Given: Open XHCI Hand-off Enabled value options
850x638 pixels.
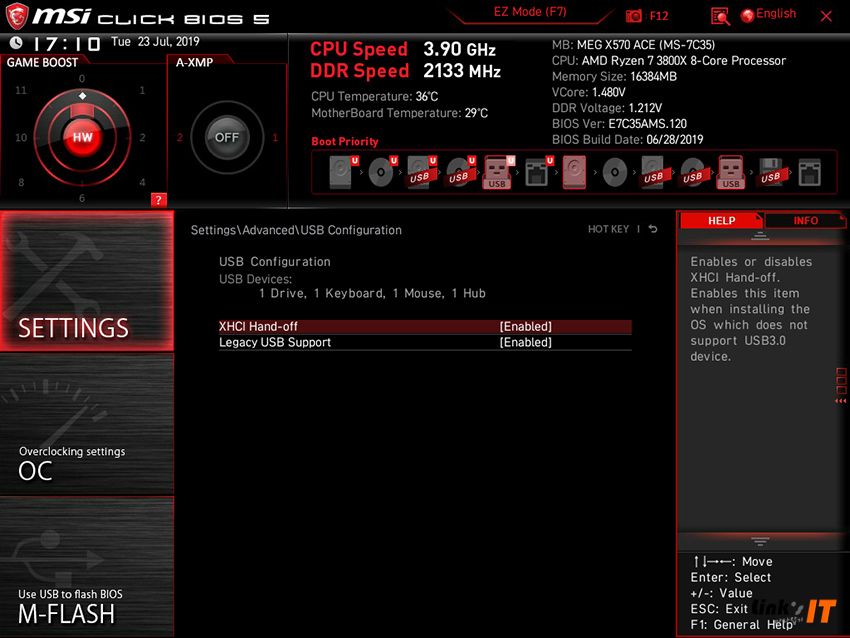Looking at the screenshot, I should [525, 326].
